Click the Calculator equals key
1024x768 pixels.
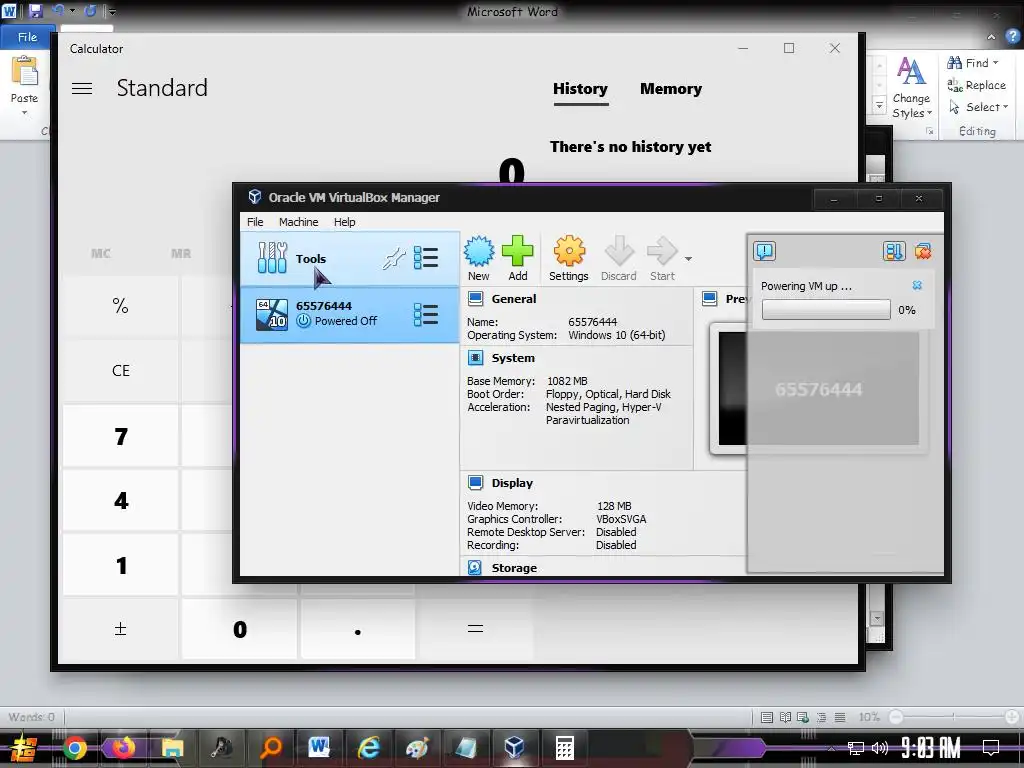click(x=475, y=630)
